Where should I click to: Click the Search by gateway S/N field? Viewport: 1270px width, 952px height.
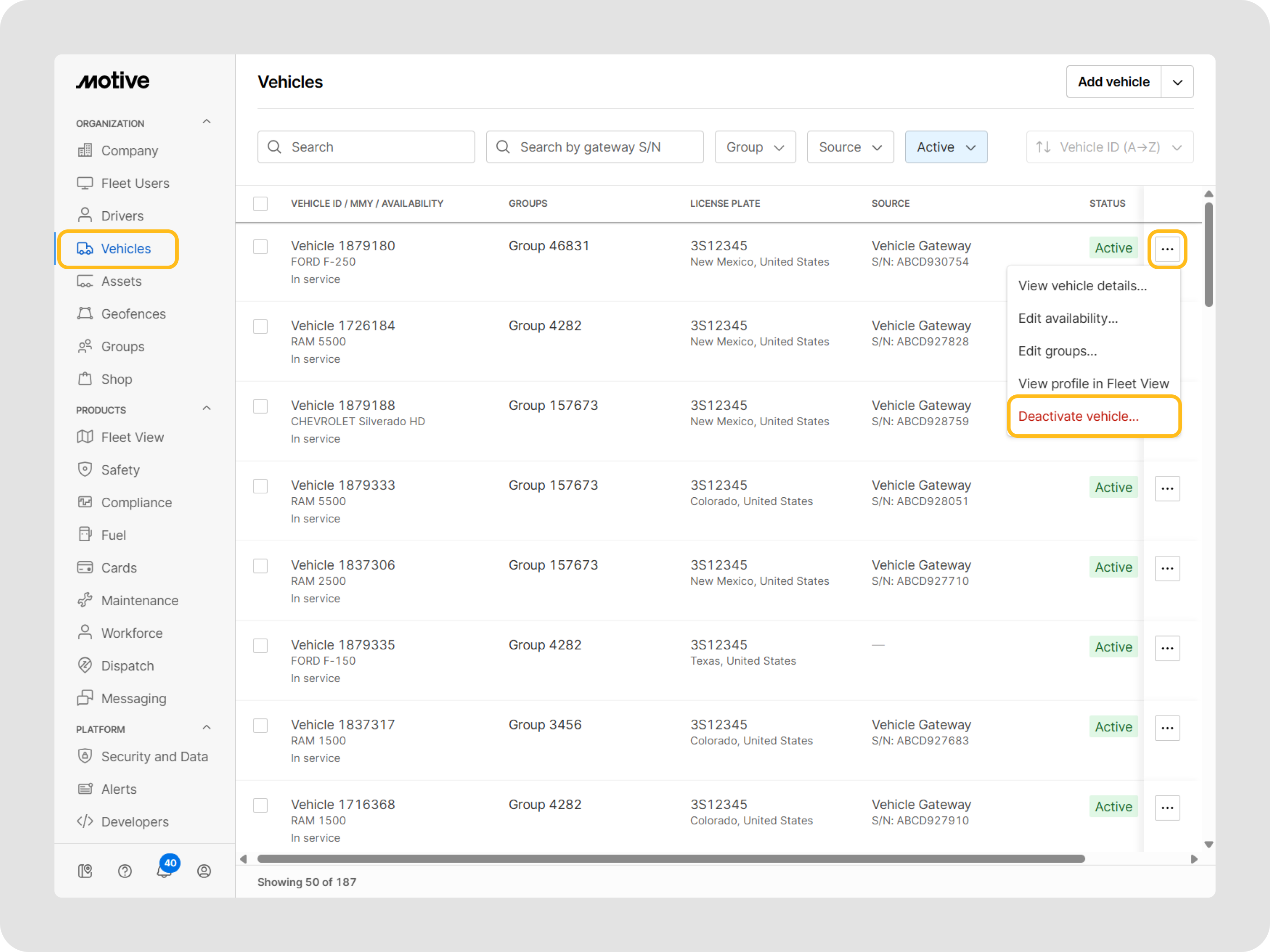(x=594, y=147)
